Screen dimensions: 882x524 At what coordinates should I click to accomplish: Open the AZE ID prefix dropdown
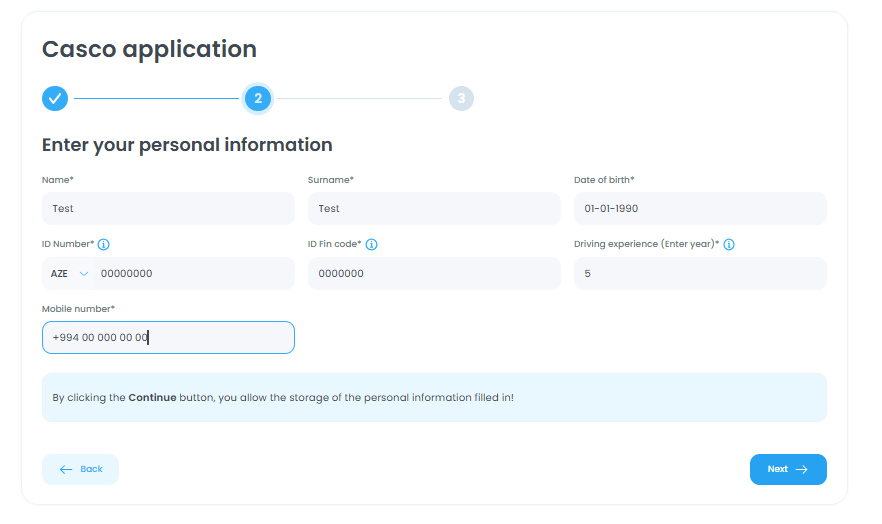(x=68, y=274)
